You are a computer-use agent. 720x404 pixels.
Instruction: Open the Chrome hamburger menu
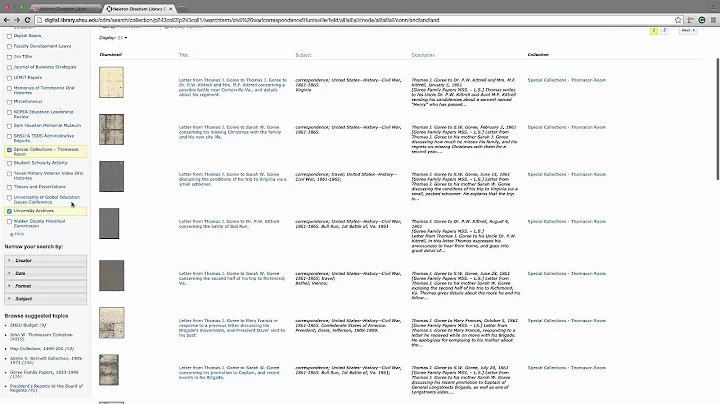(713, 20)
